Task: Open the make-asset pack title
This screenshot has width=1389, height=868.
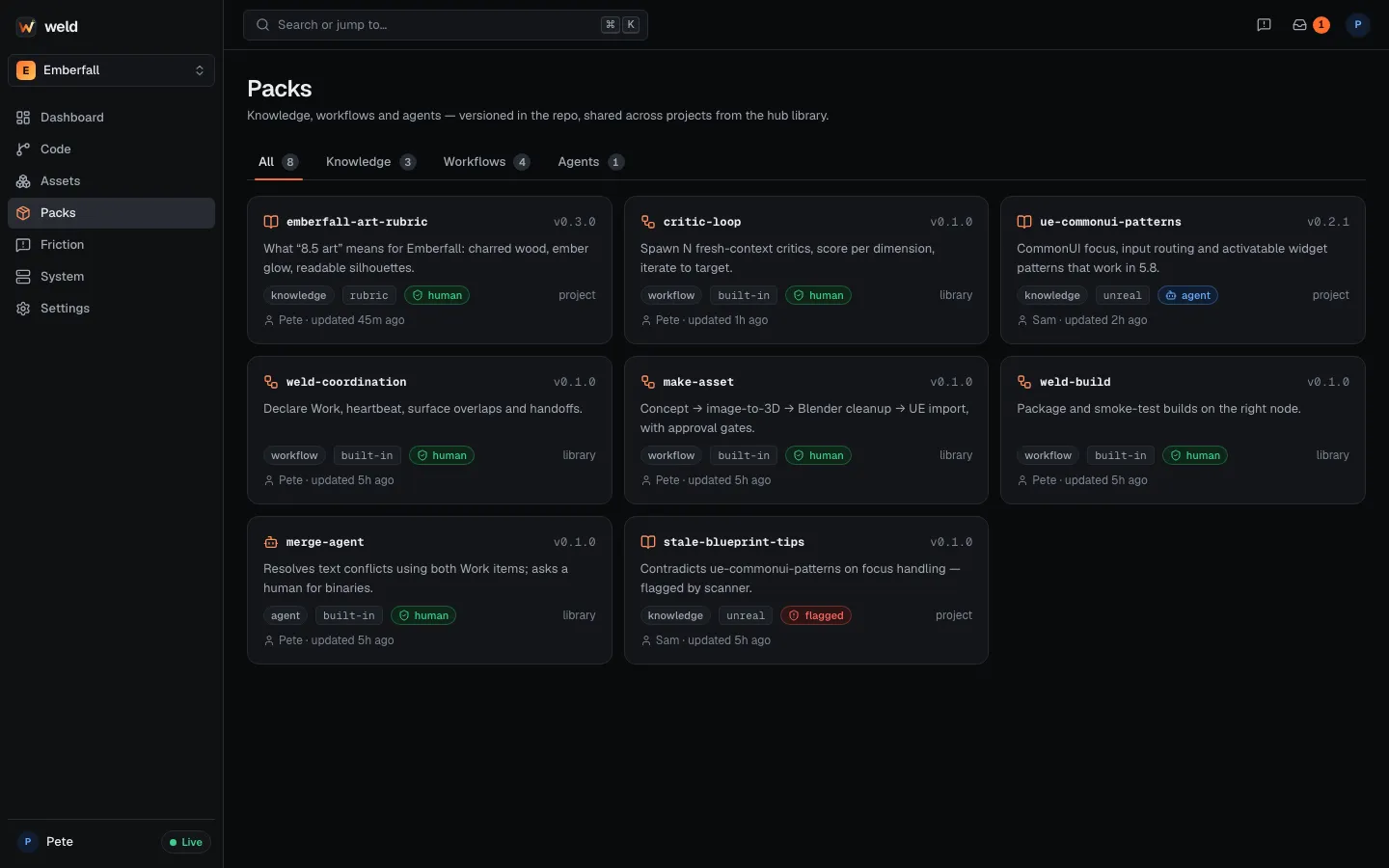Action: pyautogui.click(x=698, y=382)
